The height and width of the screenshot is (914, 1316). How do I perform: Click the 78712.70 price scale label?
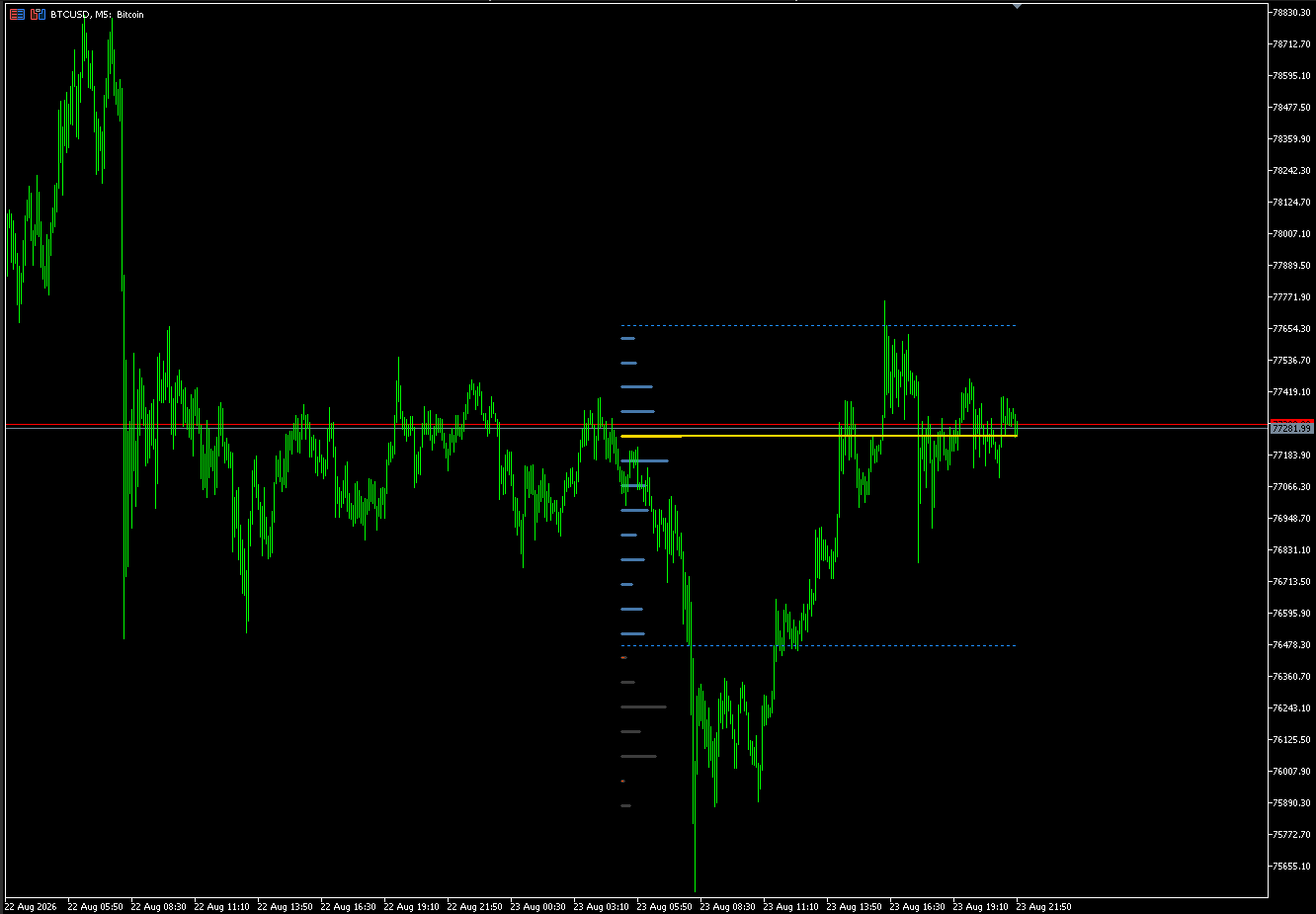point(1292,43)
